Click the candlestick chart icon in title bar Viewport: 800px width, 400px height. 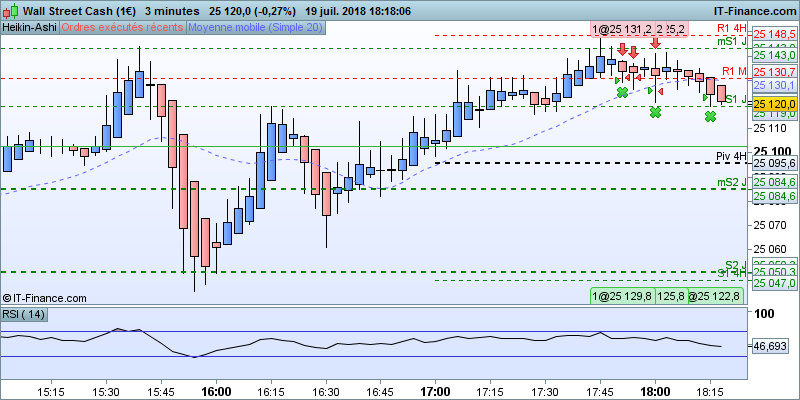click(12, 10)
